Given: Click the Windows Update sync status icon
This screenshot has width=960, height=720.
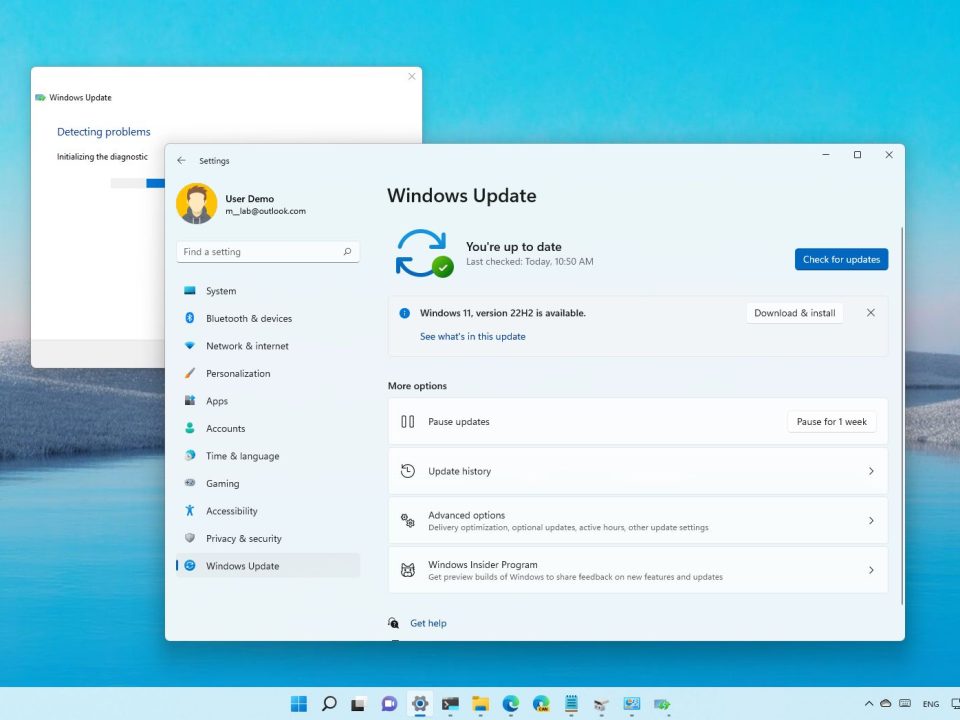Looking at the screenshot, I should (x=424, y=253).
